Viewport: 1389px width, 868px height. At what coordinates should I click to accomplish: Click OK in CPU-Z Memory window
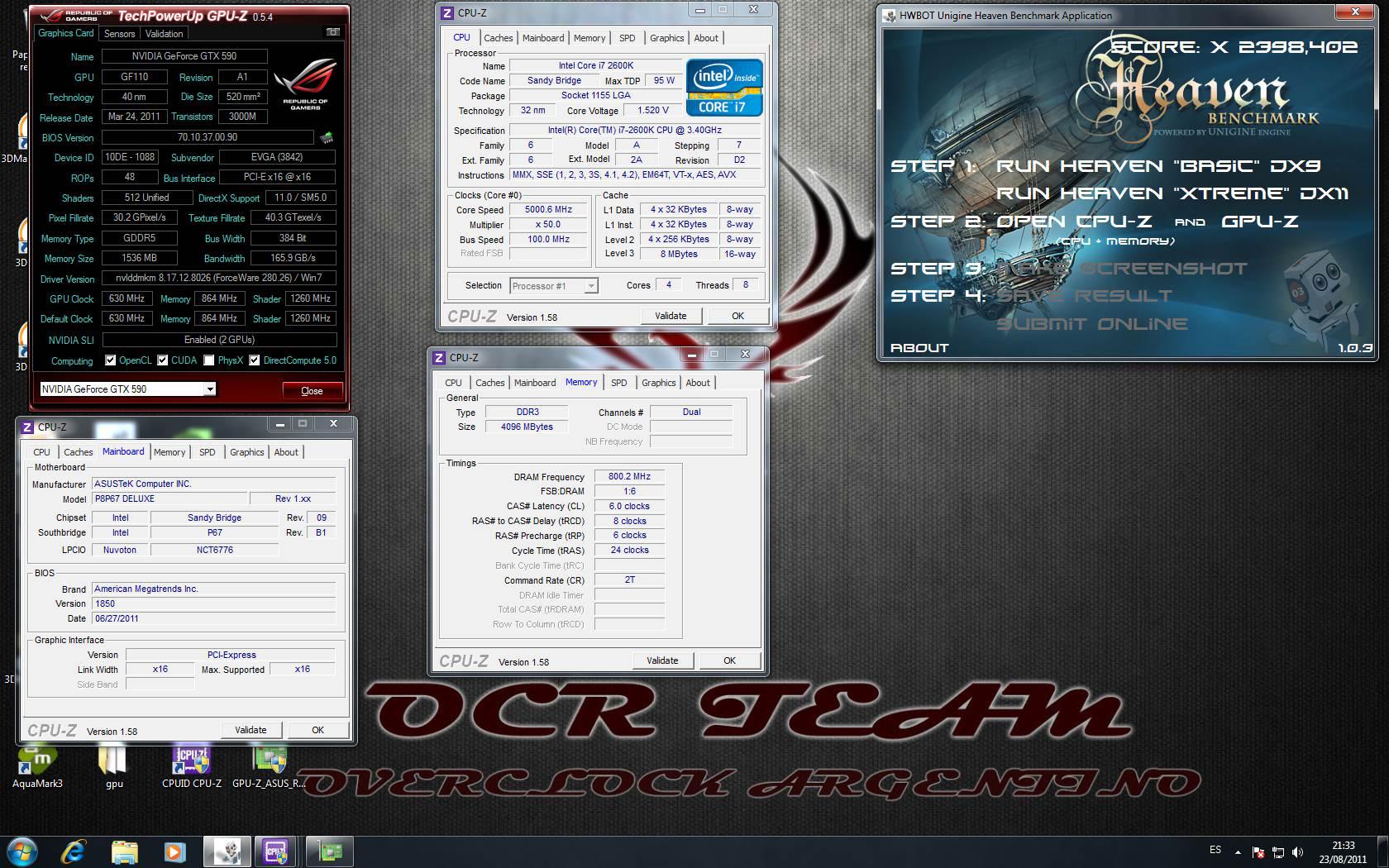click(x=729, y=661)
